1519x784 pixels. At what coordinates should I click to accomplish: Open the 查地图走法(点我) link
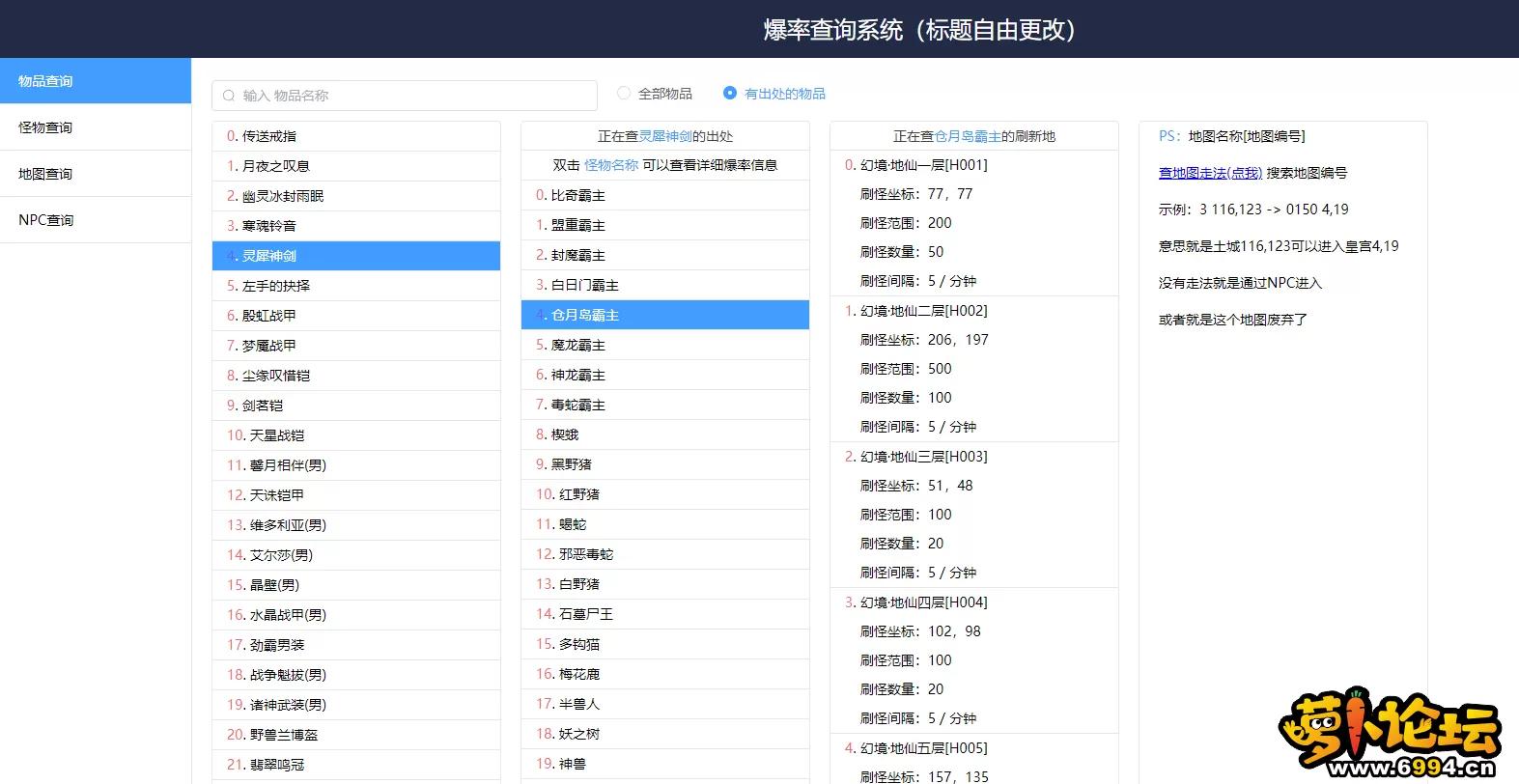coord(1210,173)
